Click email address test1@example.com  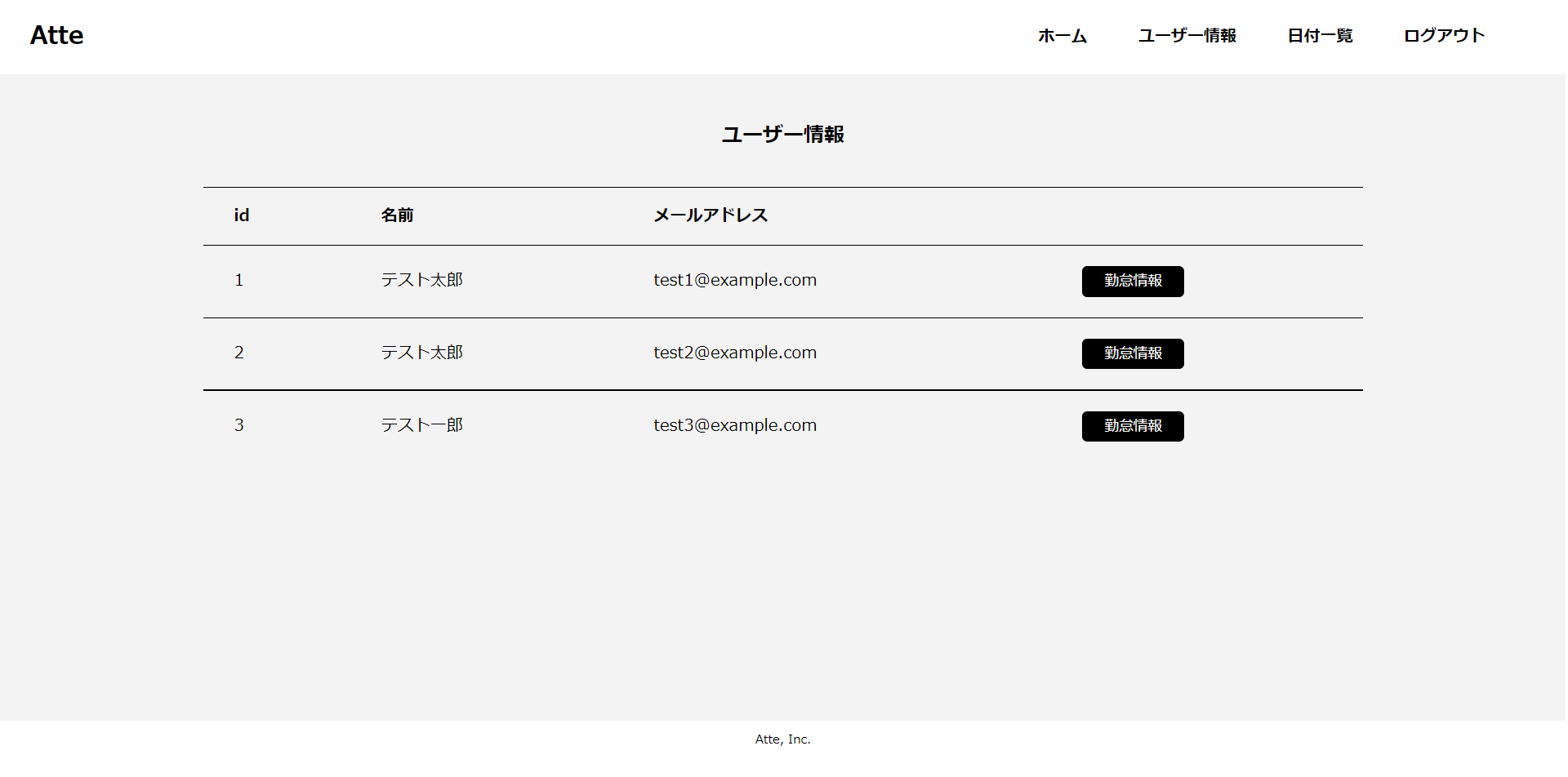733,280
